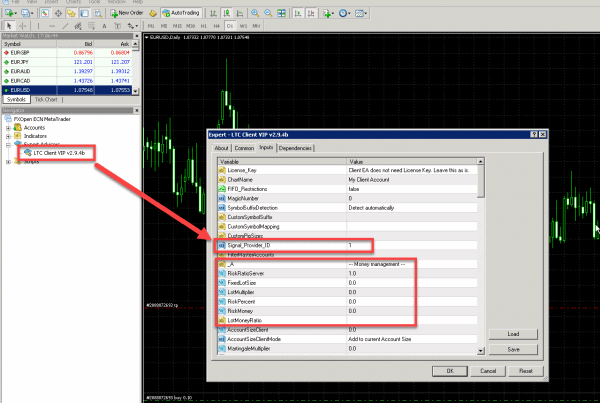This screenshot has width=600, height=403.
Task: Toggle the Terminal window icon
Action: click(x=84, y=13)
